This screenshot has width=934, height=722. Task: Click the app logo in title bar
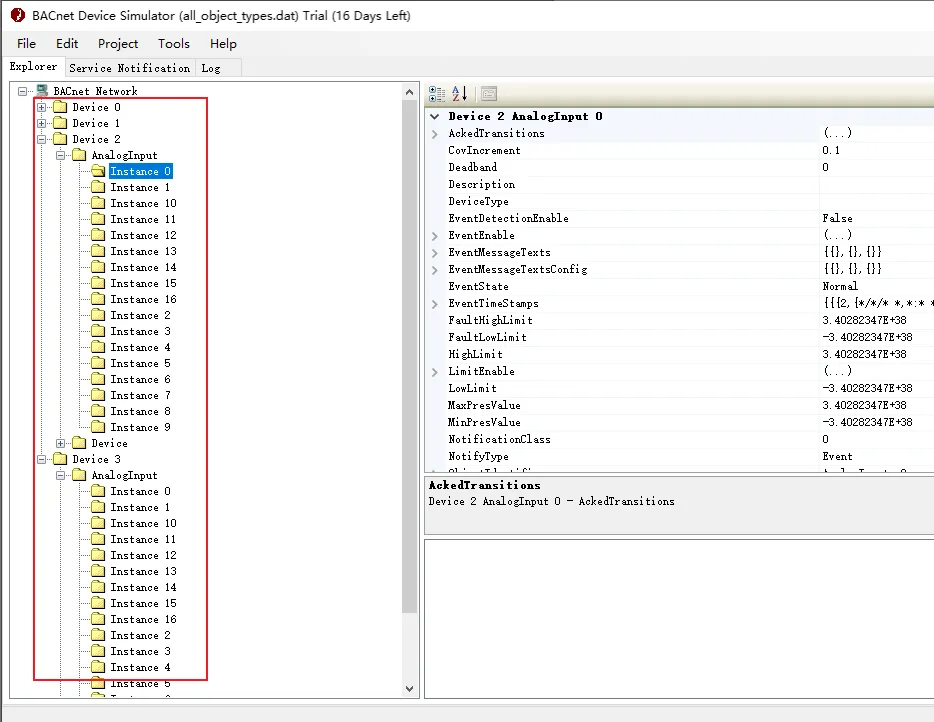tap(18, 15)
